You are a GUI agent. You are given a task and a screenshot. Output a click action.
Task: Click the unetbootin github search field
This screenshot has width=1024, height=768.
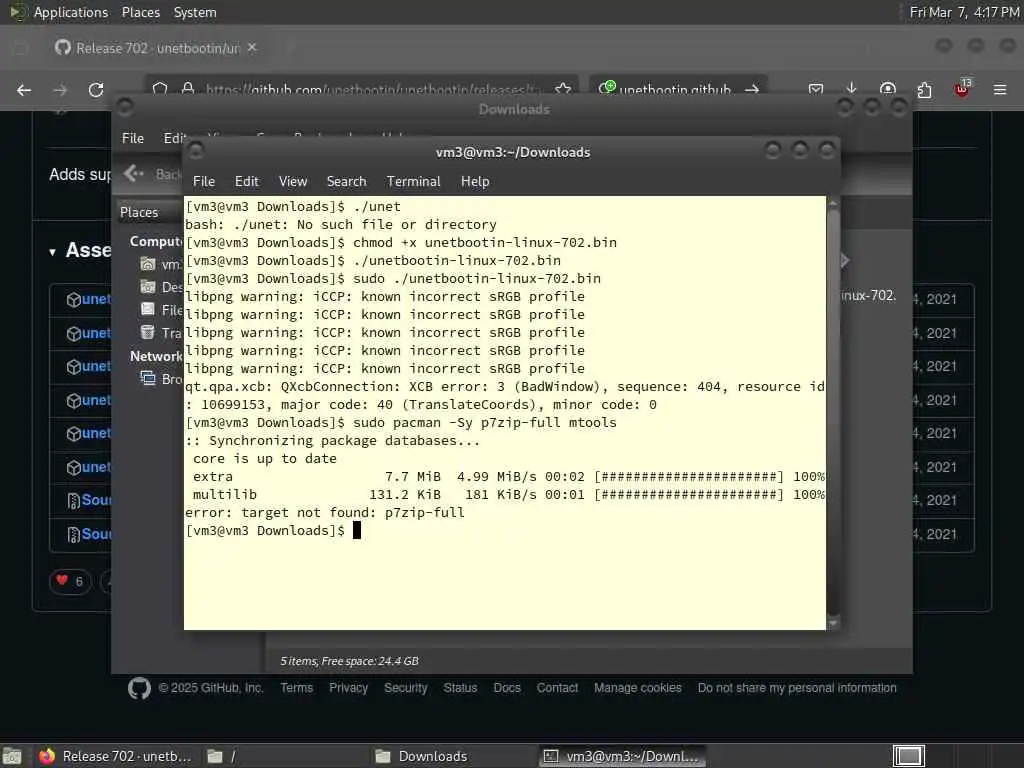pyautogui.click(x=674, y=89)
